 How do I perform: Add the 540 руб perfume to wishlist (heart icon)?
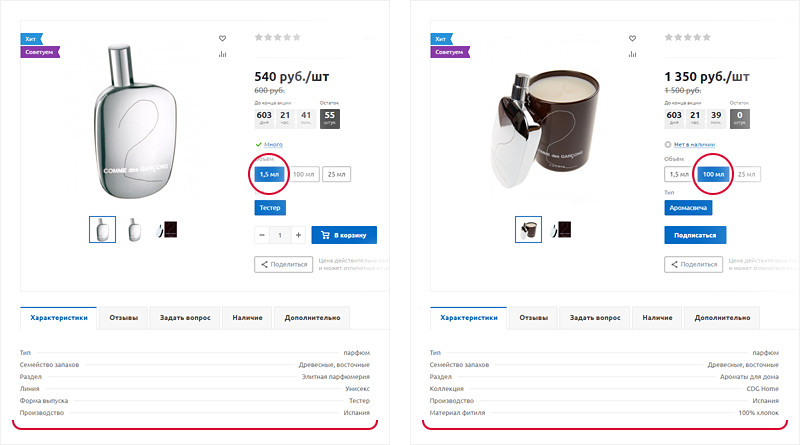(223, 39)
